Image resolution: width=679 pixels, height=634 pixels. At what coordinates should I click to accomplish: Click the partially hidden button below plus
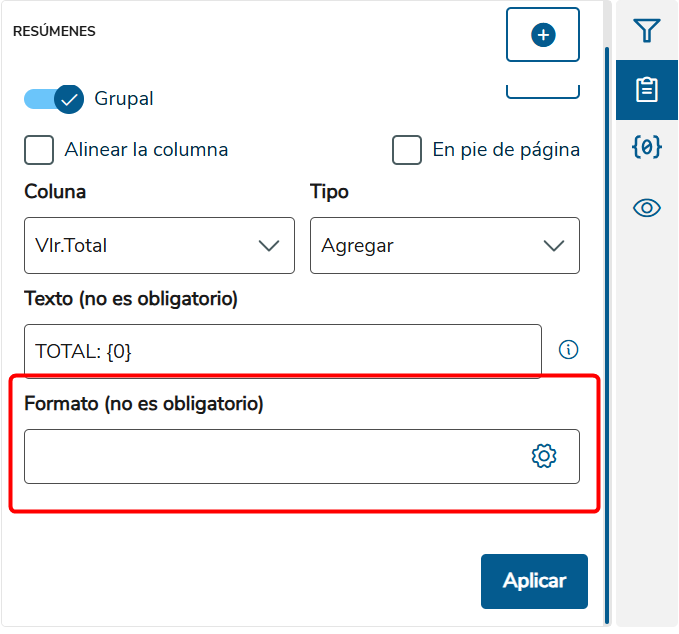tap(543, 91)
